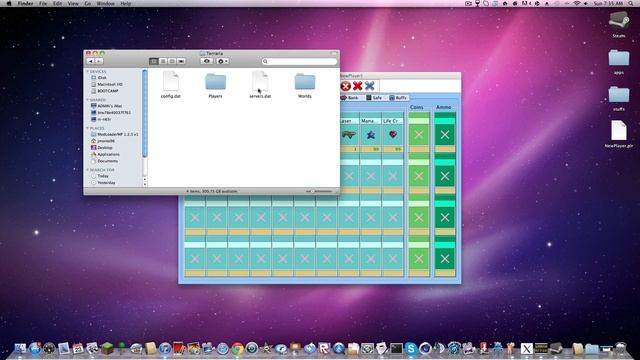Select the Laser gun inventory slot
Image resolution: width=640 pixels, height=360 pixels.
click(349, 135)
